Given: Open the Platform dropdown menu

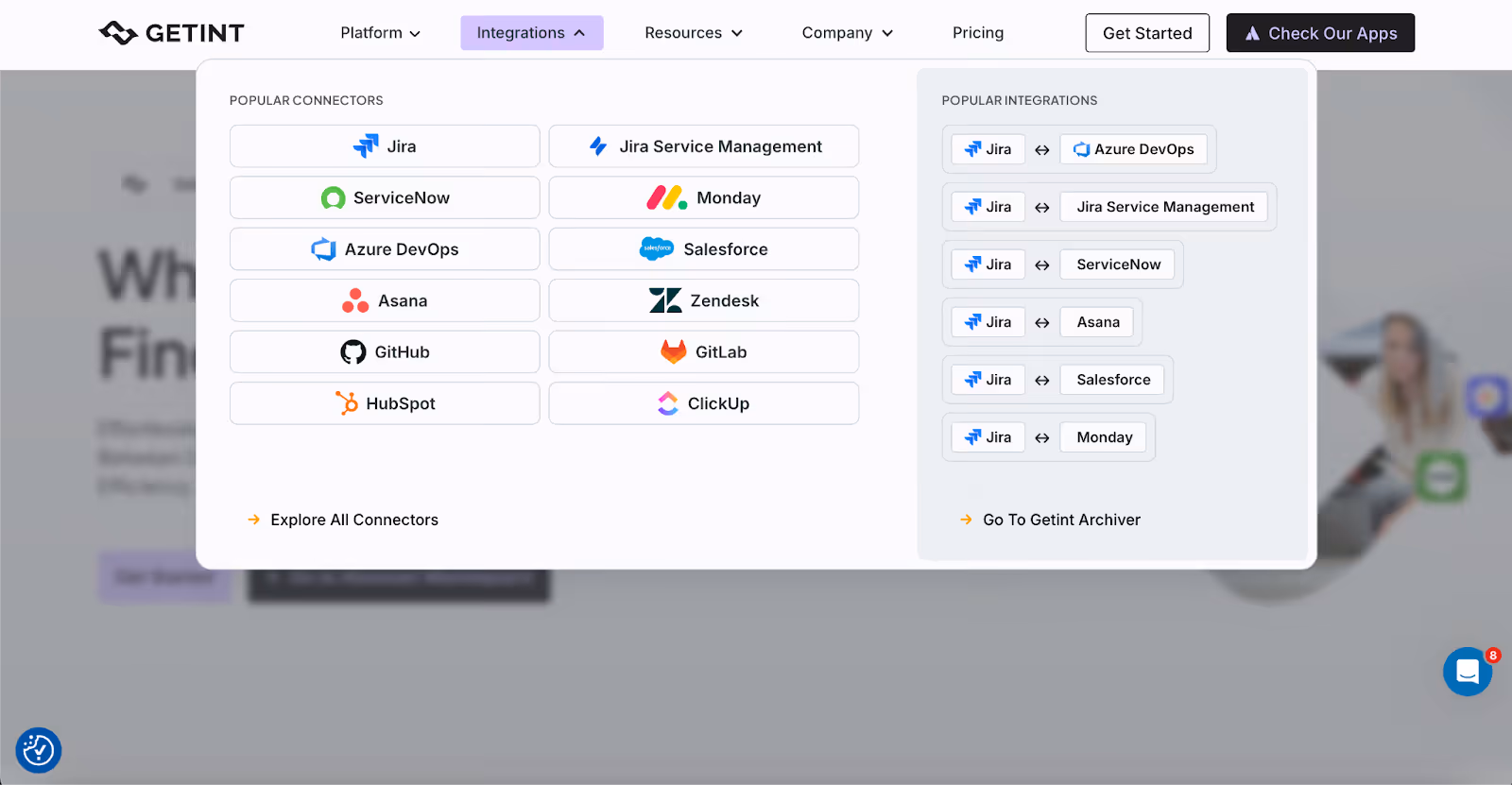Looking at the screenshot, I should (380, 33).
